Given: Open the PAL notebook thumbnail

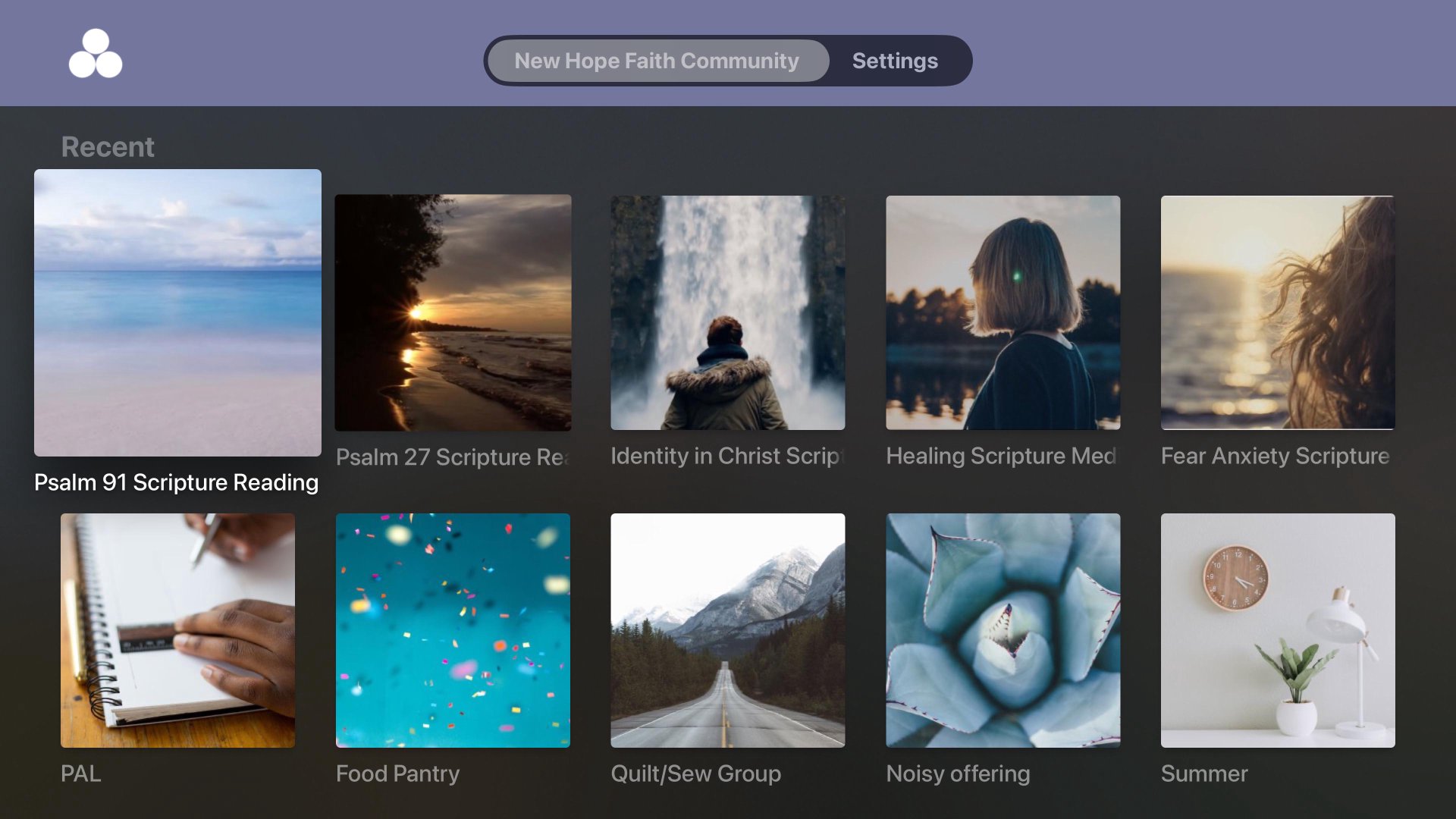Looking at the screenshot, I should click(x=177, y=630).
